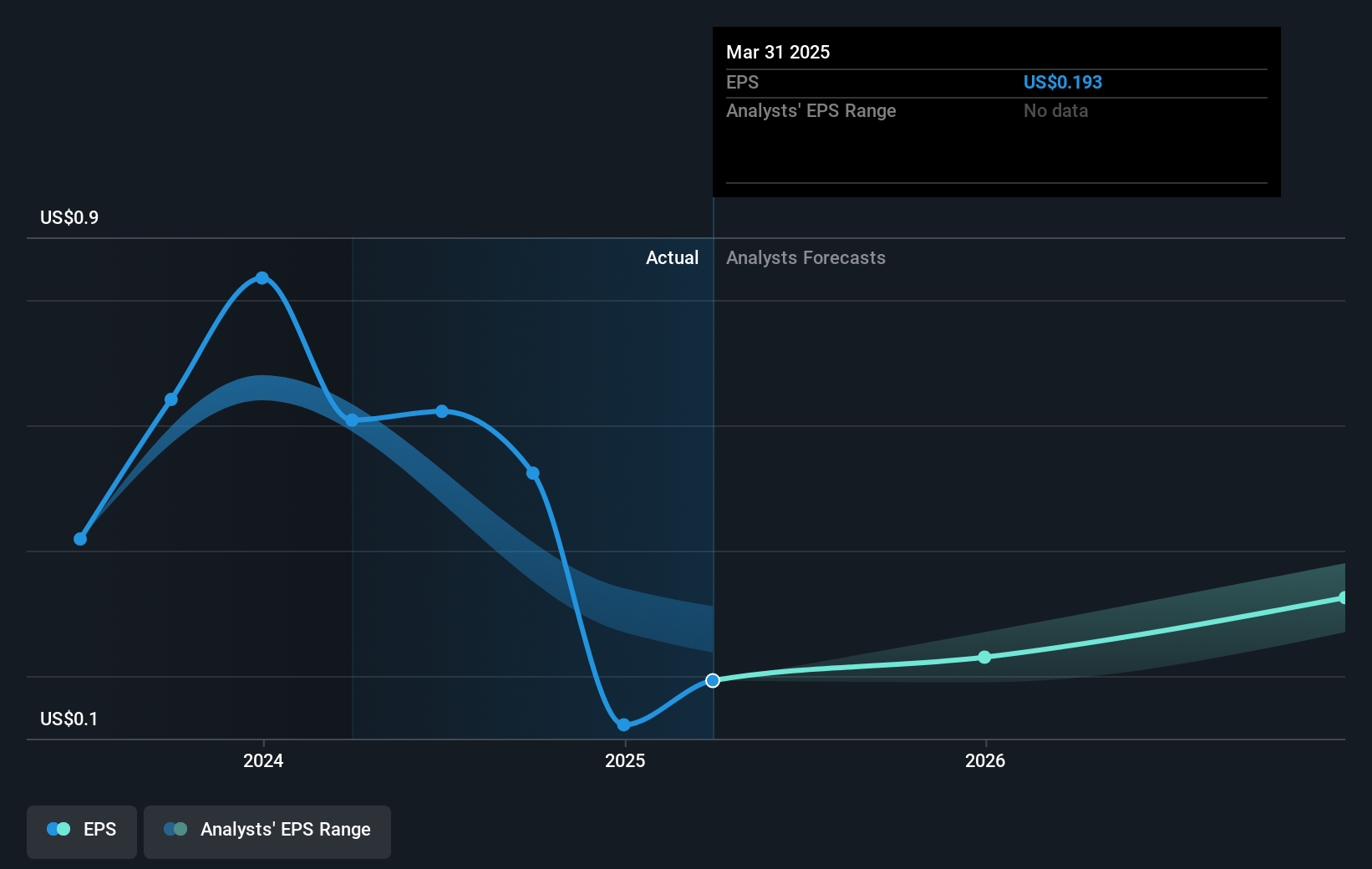Click the forecast data point at 2026

click(x=984, y=658)
